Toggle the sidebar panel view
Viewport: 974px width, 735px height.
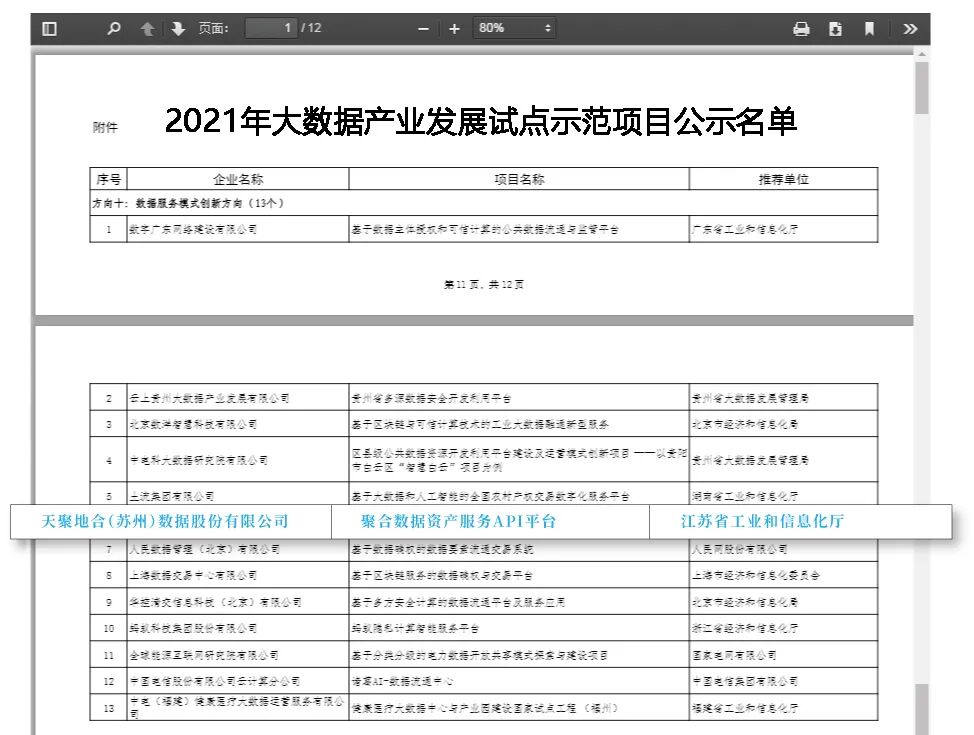(x=51, y=28)
